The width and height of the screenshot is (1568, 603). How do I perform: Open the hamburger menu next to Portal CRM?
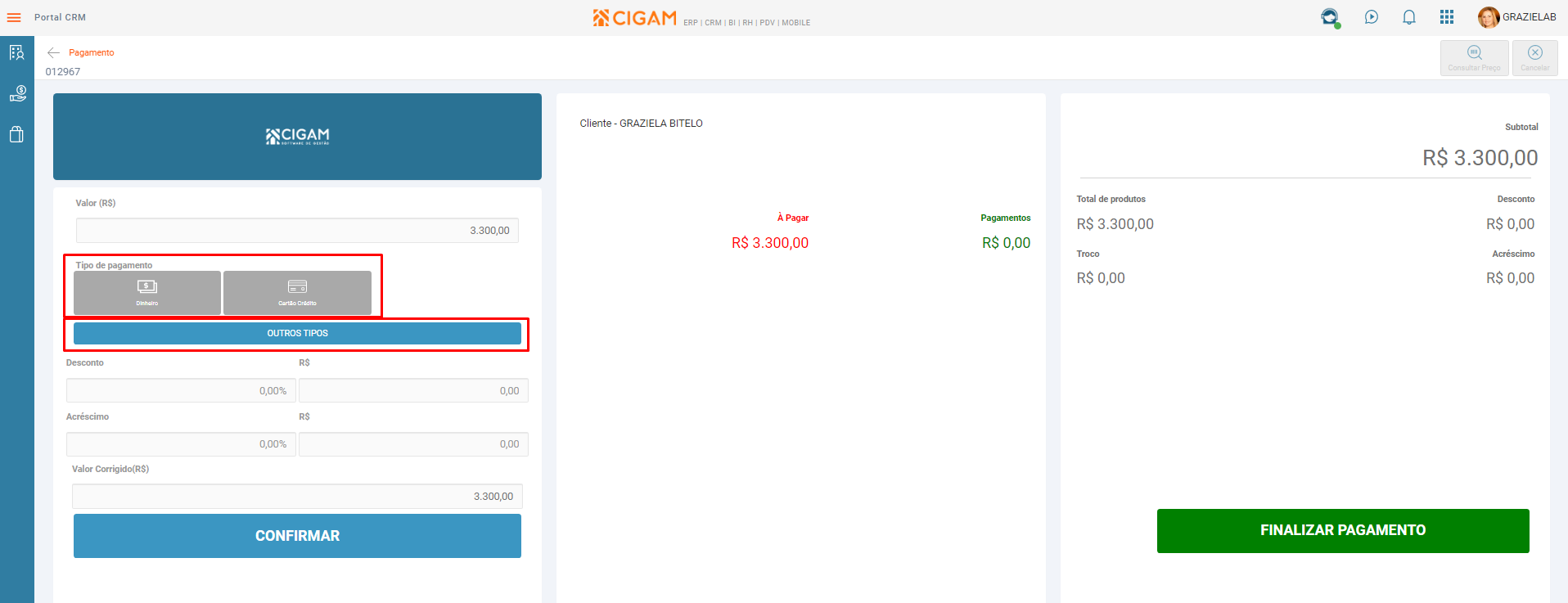[14, 17]
